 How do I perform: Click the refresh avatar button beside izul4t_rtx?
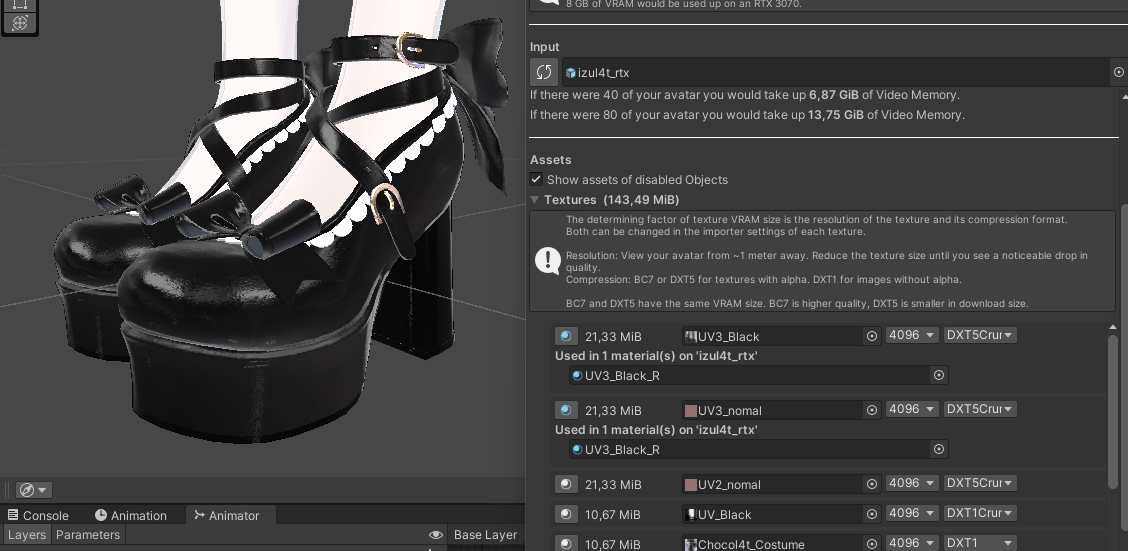[x=543, y=72]
